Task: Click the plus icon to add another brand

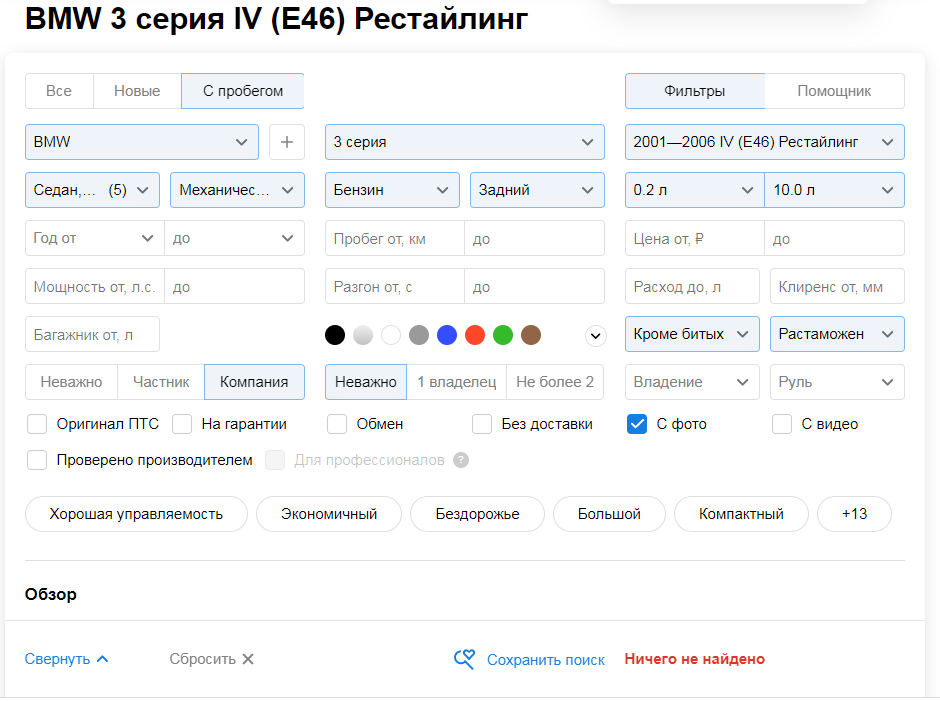Action: point(287,142)
